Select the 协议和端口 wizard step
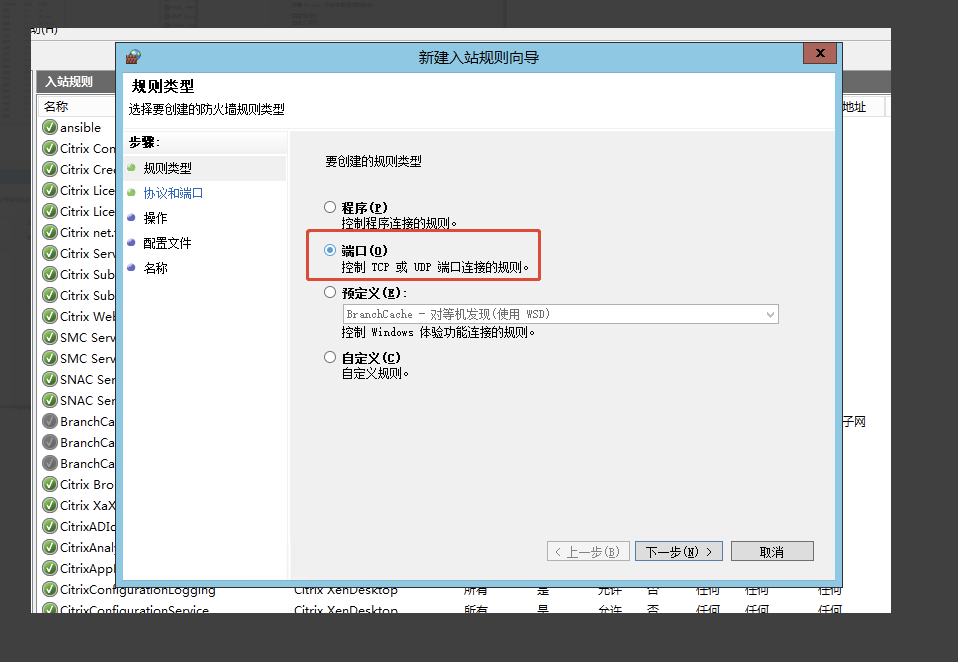Screen dimensions: 958x662 (173, 192)
